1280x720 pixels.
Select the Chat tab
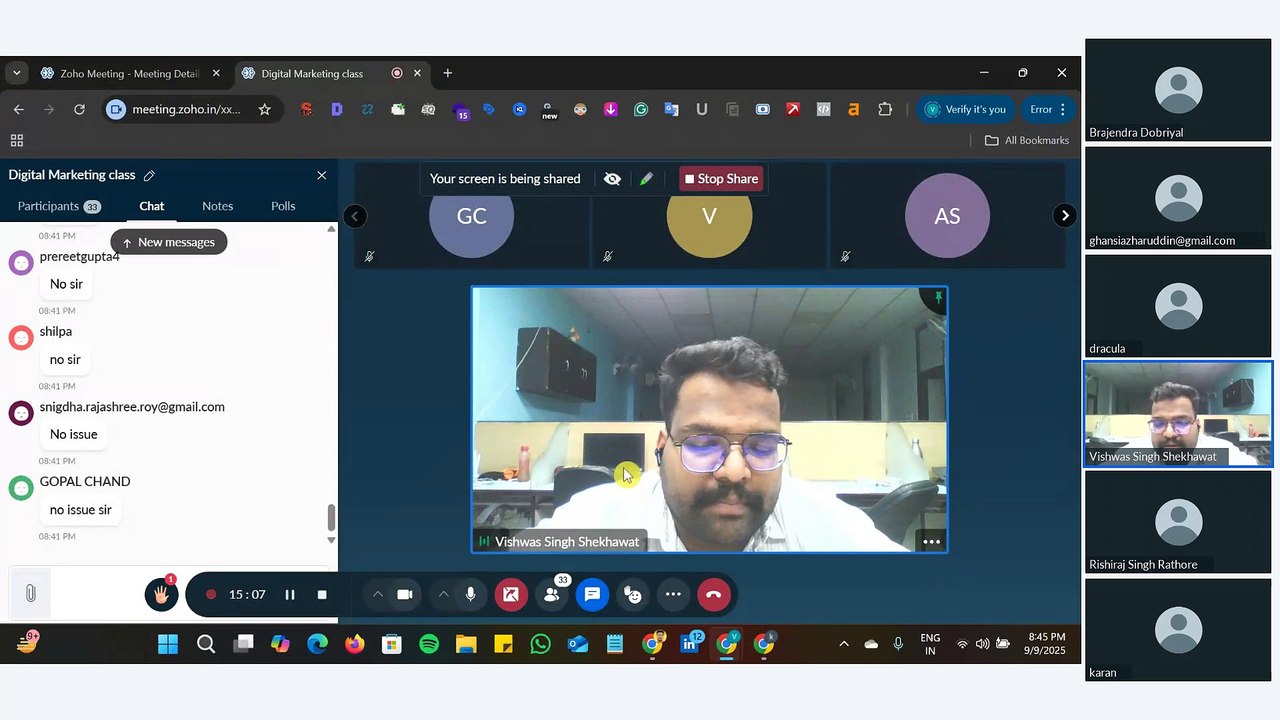[152, 206]
